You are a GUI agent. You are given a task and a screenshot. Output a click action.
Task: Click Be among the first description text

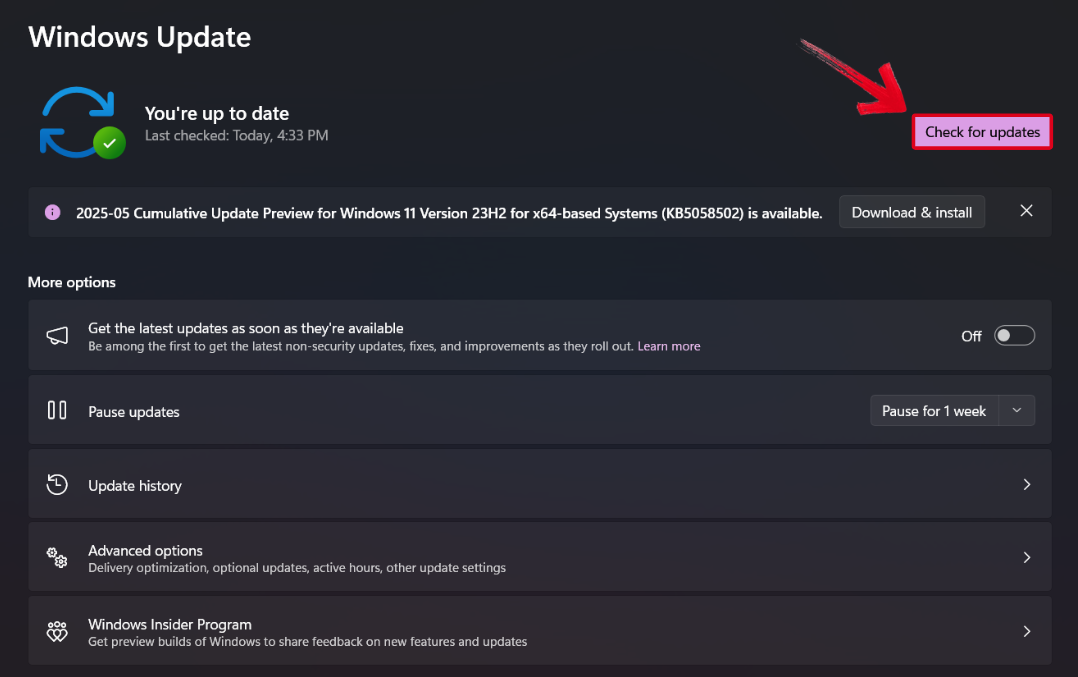tap(360, 346)
